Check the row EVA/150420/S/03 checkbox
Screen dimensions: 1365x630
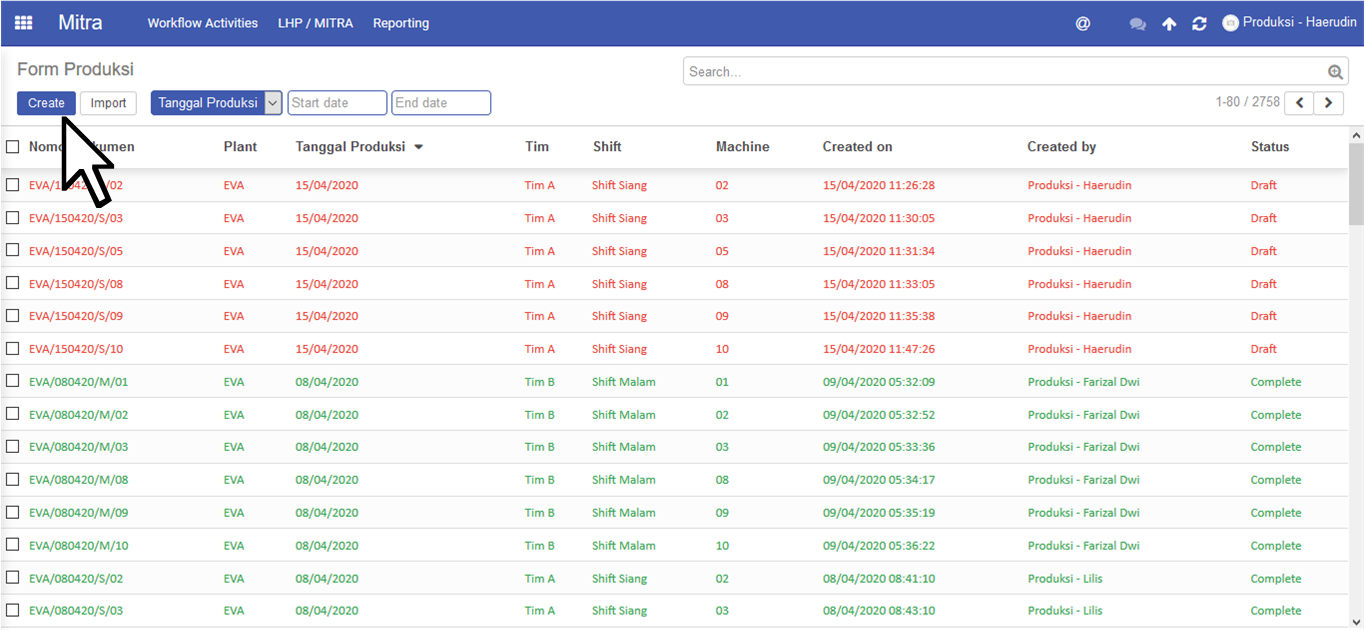point(13,218)
